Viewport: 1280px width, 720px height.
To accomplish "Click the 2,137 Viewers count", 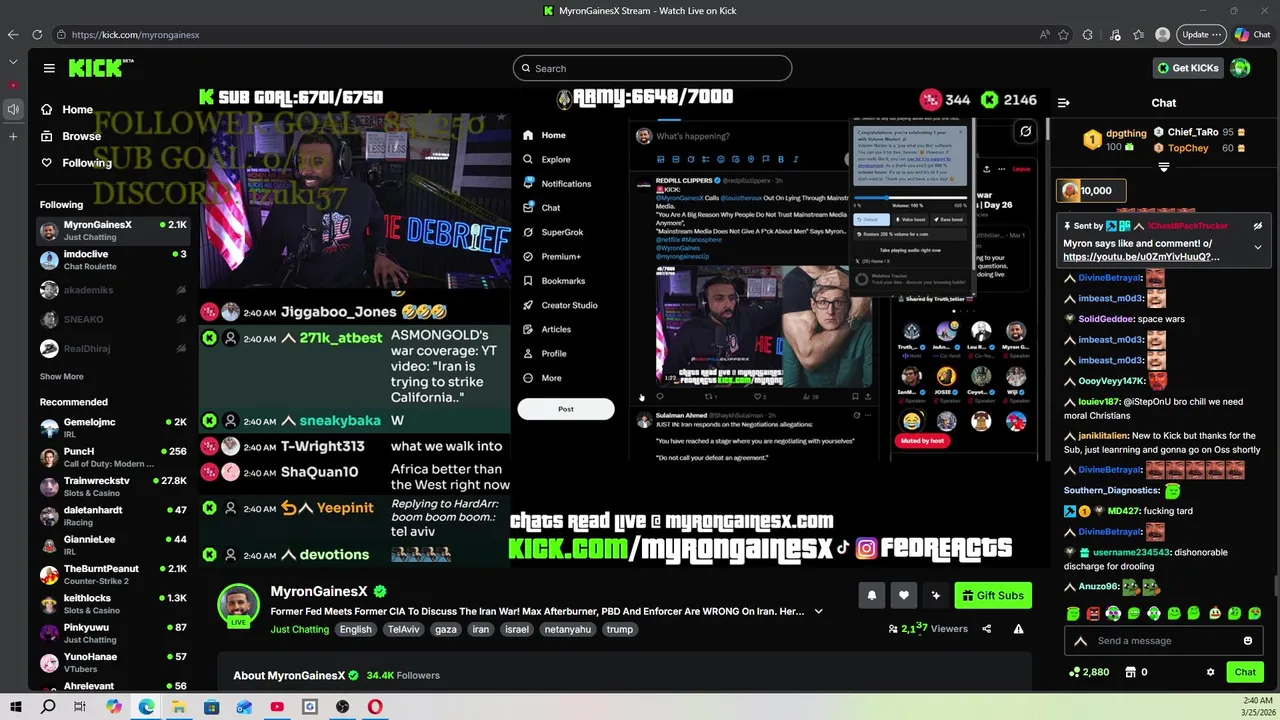I will (928, 629).
